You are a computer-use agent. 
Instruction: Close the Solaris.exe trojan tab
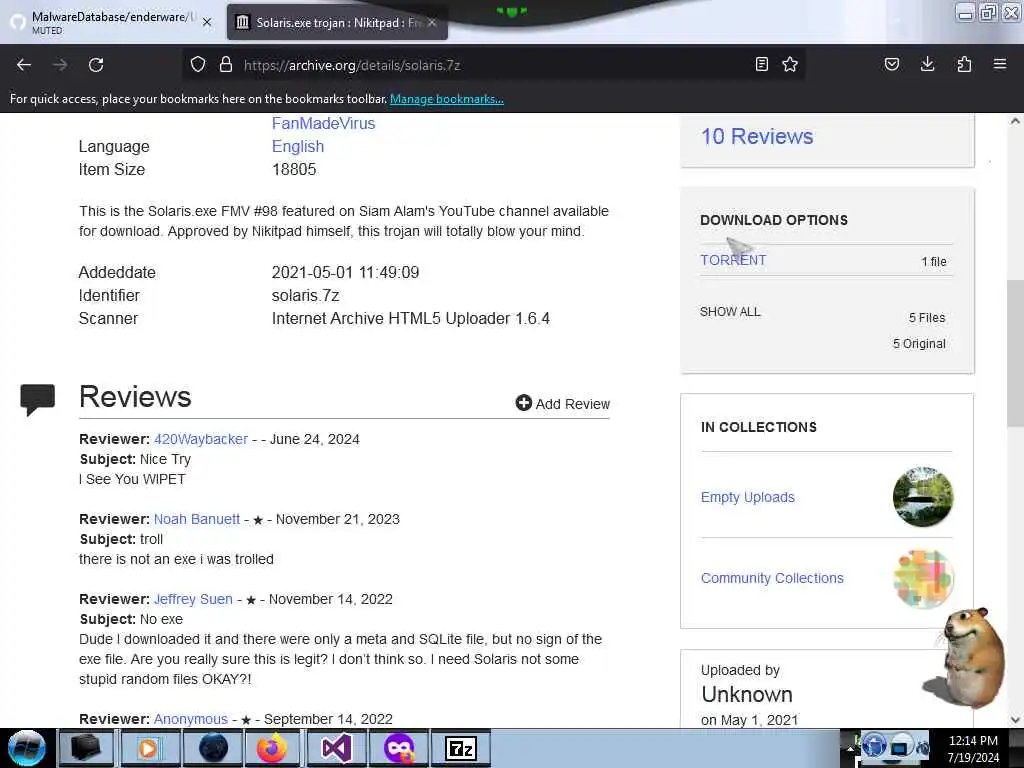tap(432, 22)
